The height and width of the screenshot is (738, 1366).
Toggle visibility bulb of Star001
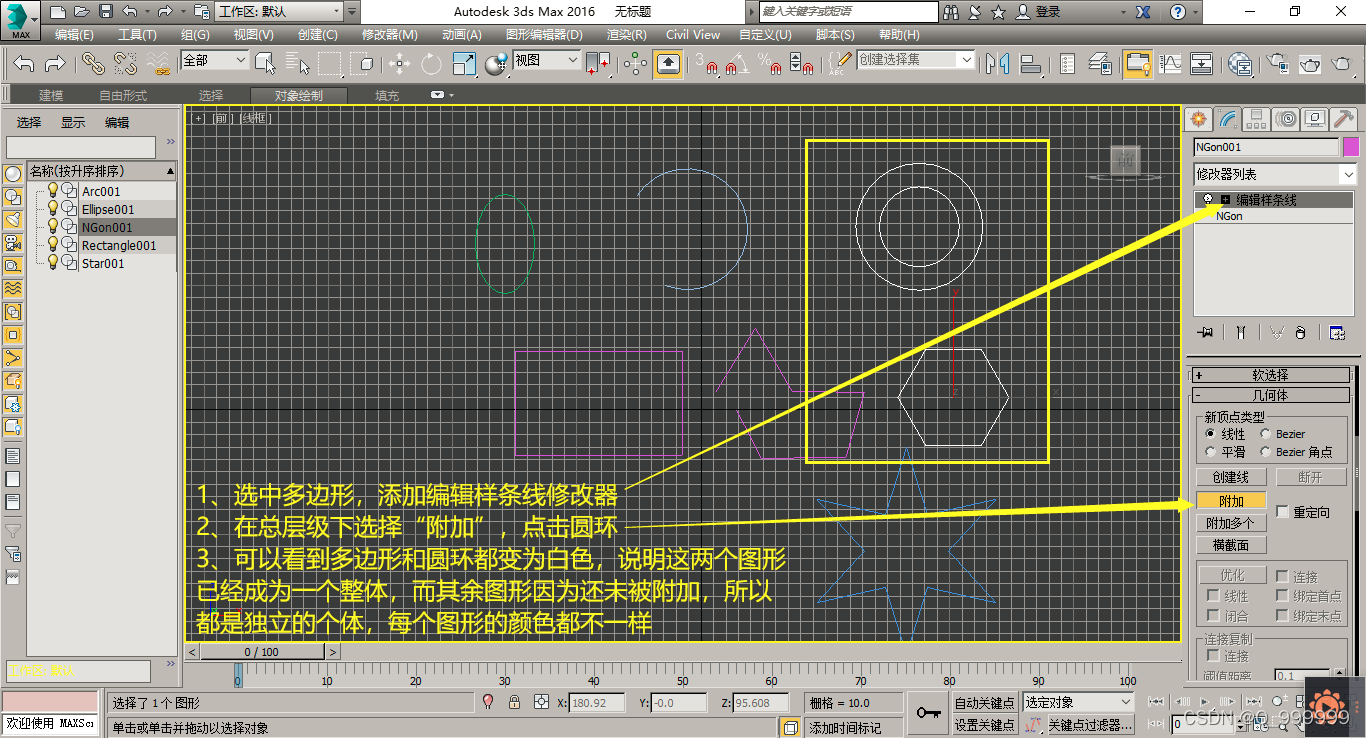(x=53, y=263)
